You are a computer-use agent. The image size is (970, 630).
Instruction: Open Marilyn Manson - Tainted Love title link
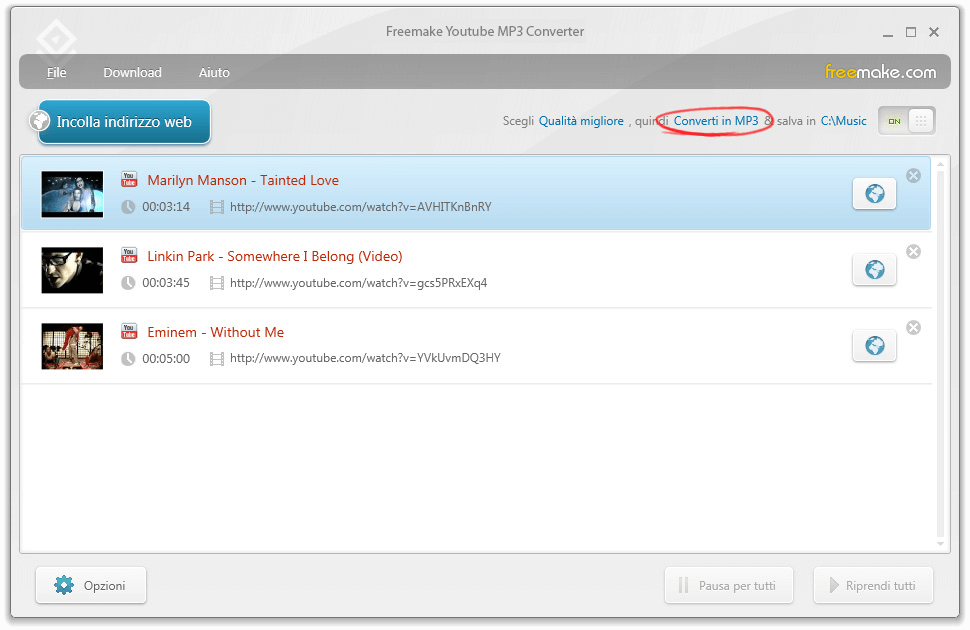[x=243, y=180]
